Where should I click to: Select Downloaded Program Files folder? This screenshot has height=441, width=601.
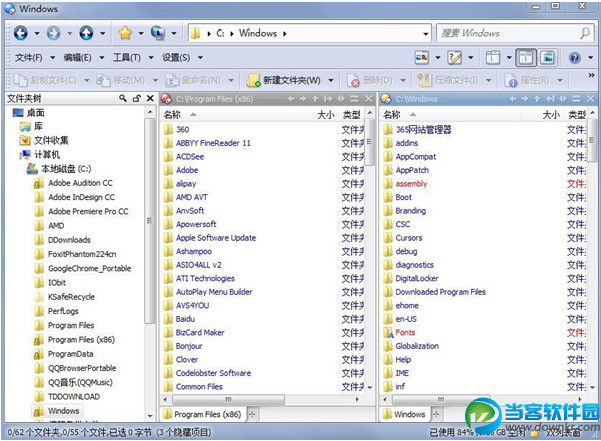coord(440,292)
